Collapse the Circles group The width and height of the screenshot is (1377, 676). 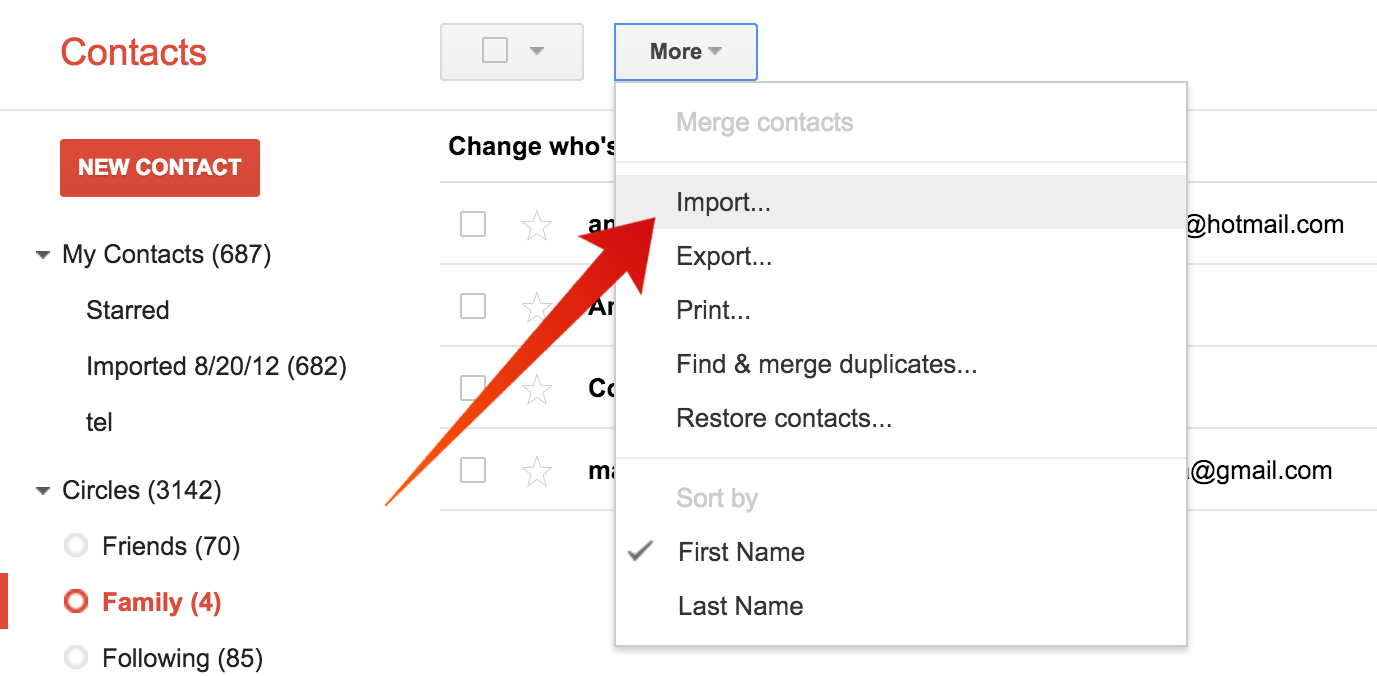coord(42,491)
